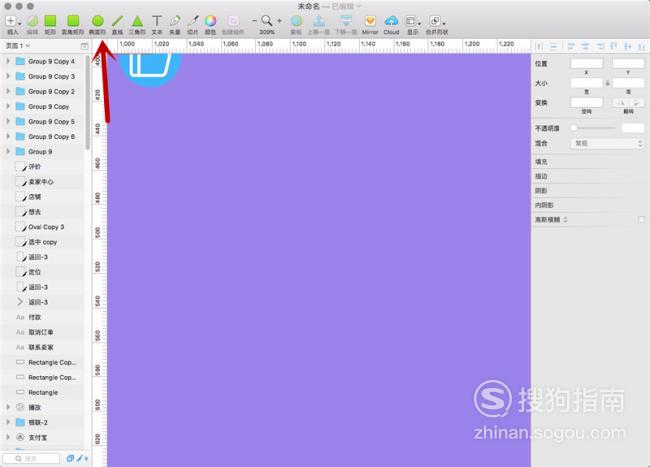The height and width of the screenshot is (467, 650).
Task: Open the View (显示) options dropdown
Action: [x=413, y=24]
